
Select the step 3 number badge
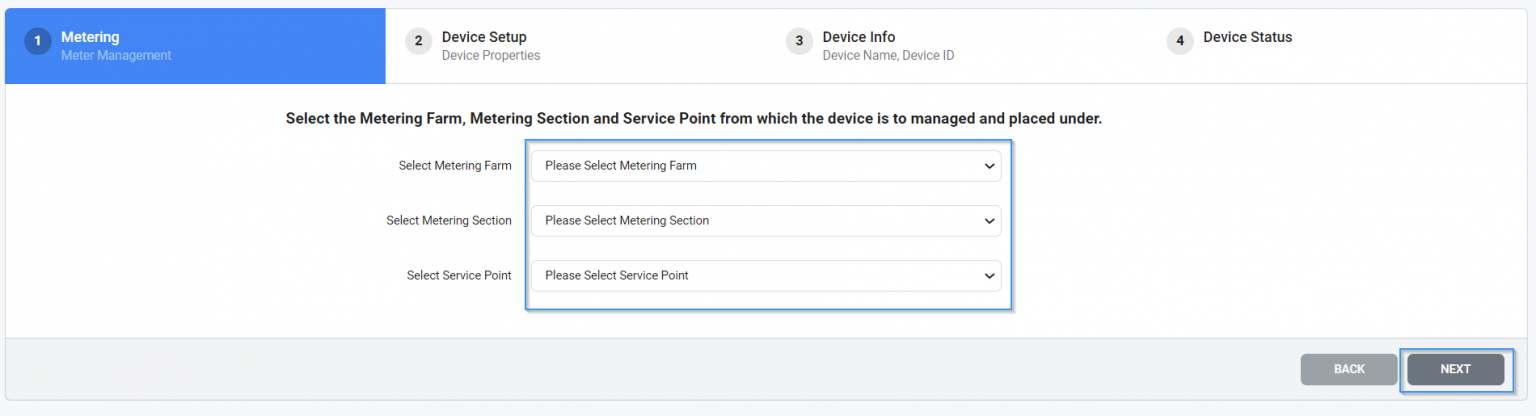[x=799, y=42]
